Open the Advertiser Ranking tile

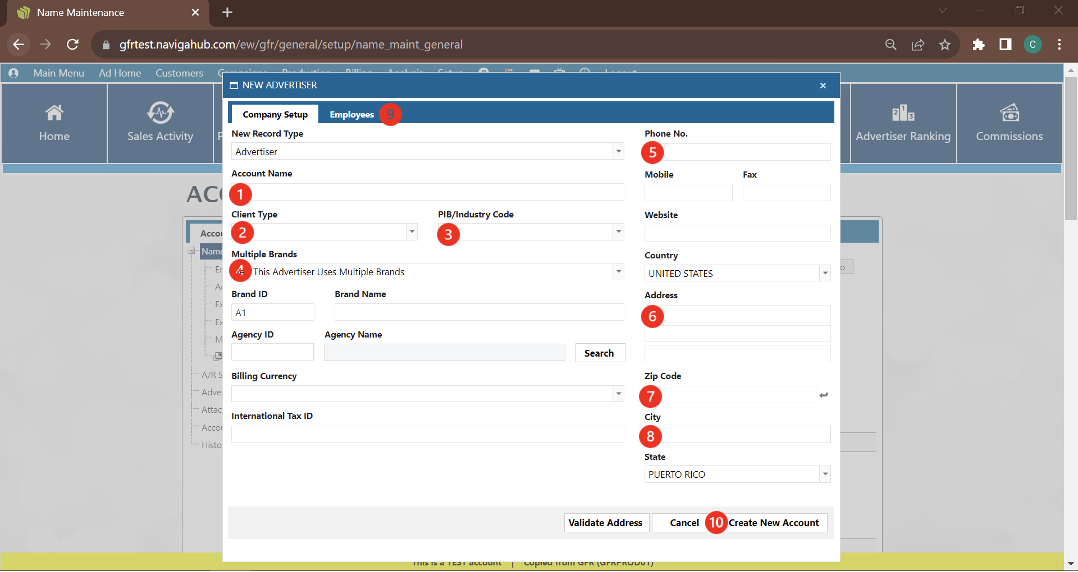pos(902,123)
